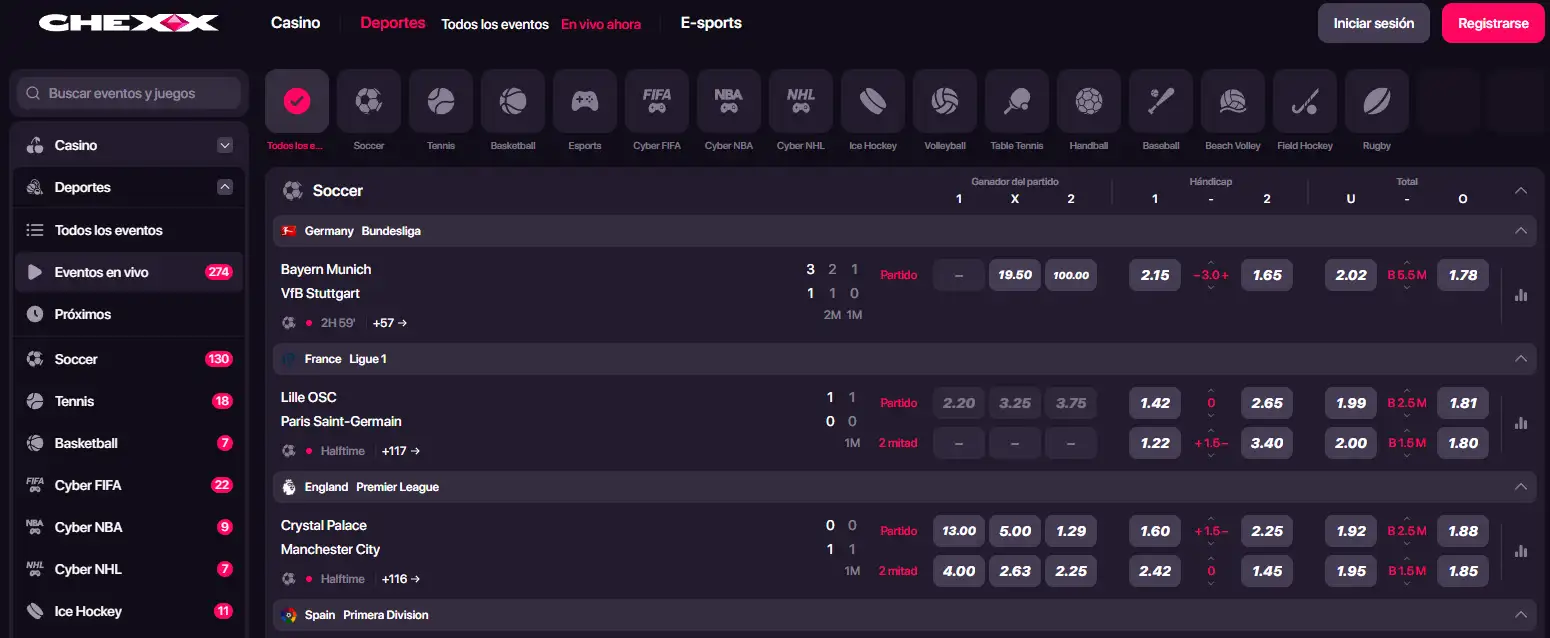
Task: Open the E-sports top navigation tab
Action: (711, 22)
